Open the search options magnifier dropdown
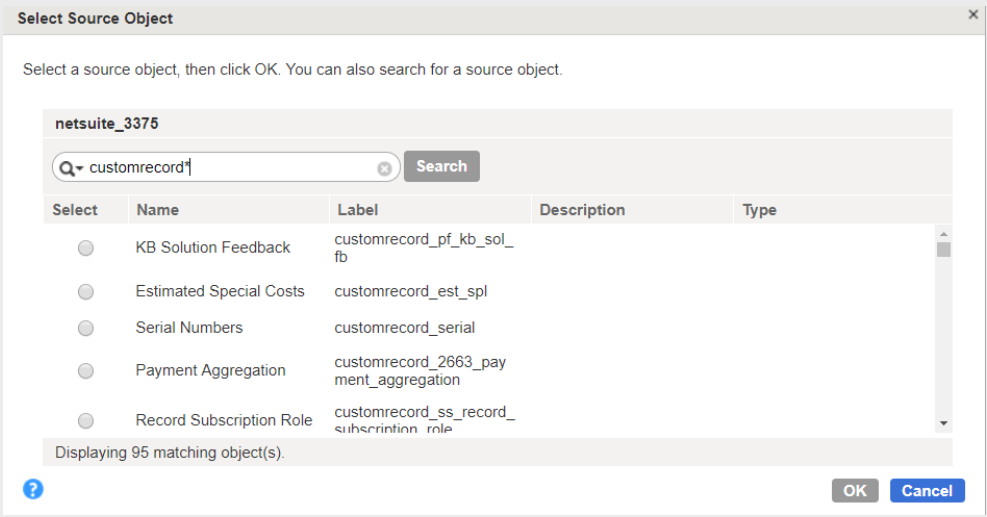This screenshot has width=987, height=517. [x=70, y=168]
